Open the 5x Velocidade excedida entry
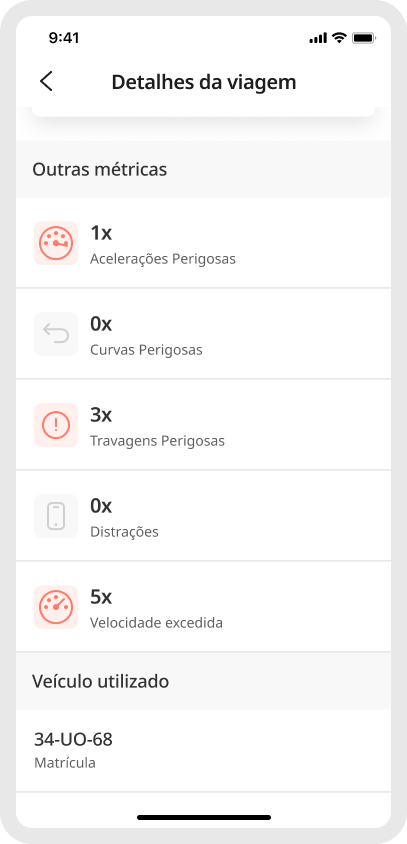 [204, 607]
